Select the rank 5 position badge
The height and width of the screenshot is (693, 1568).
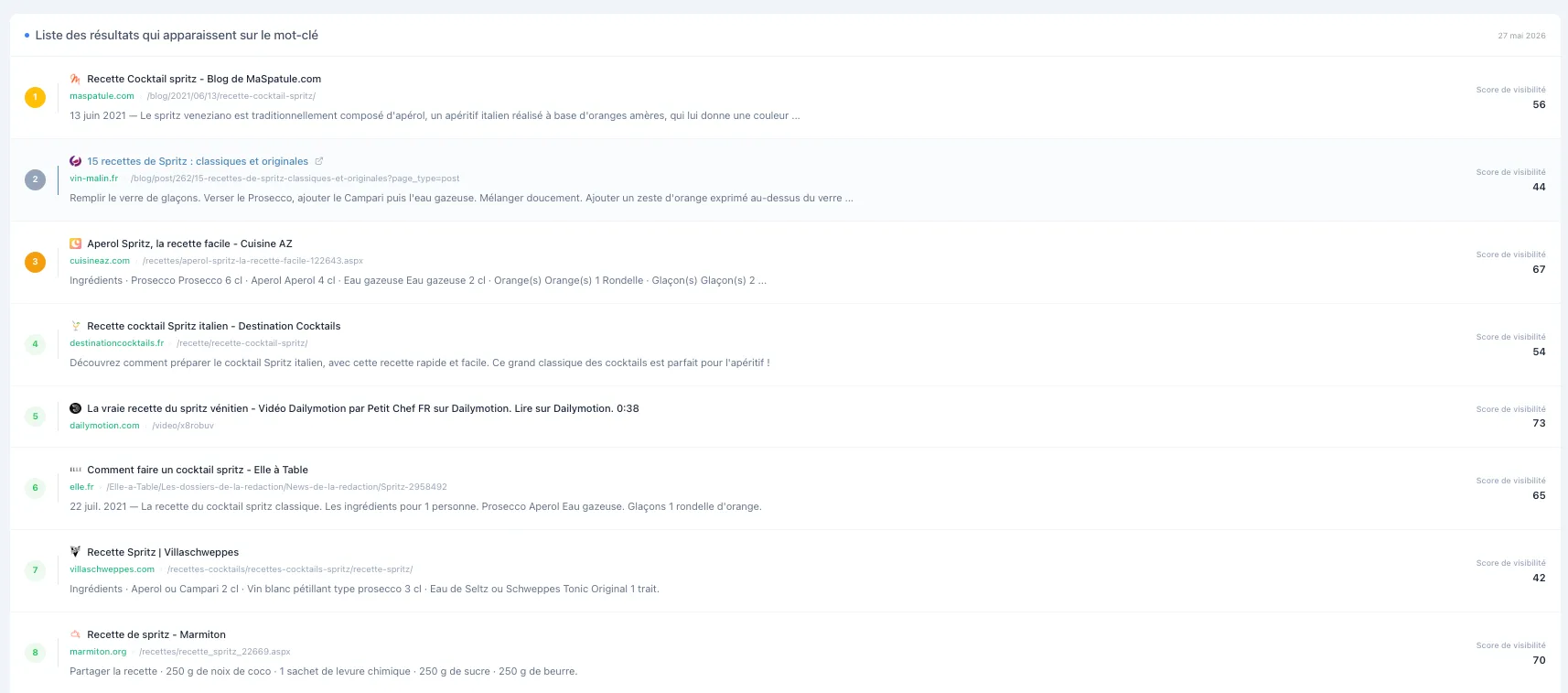(36, 417)
